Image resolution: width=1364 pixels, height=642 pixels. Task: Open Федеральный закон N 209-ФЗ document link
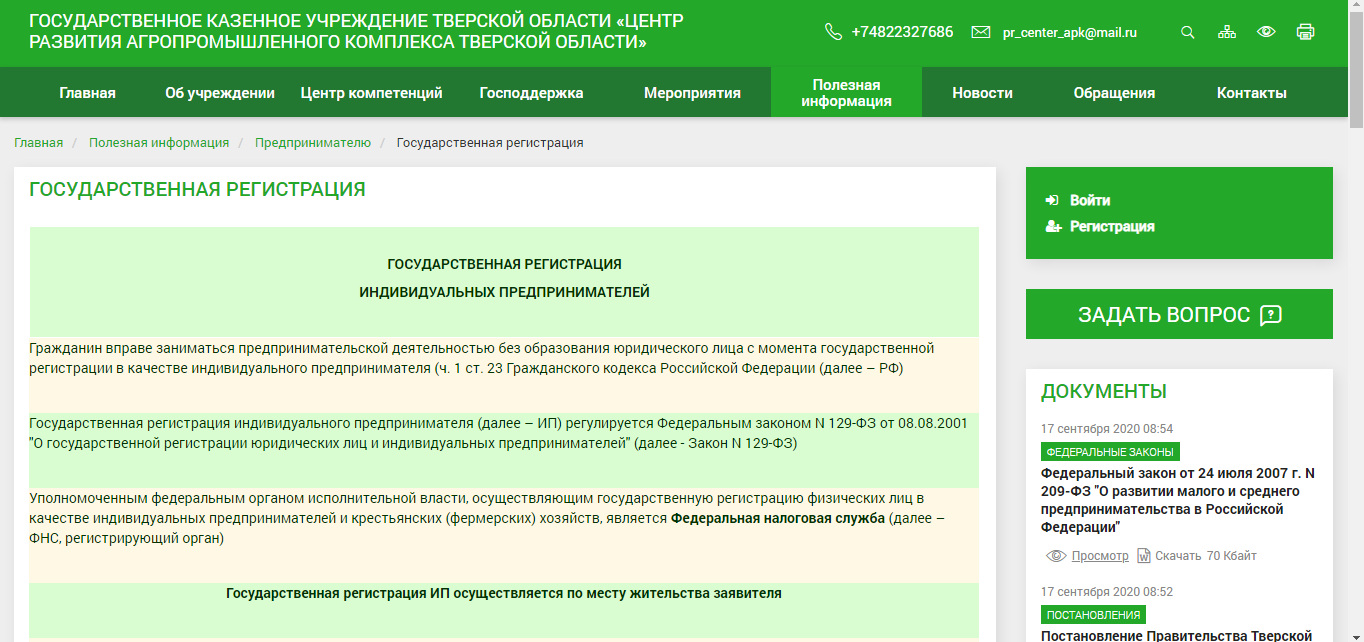click(1178, 500)
